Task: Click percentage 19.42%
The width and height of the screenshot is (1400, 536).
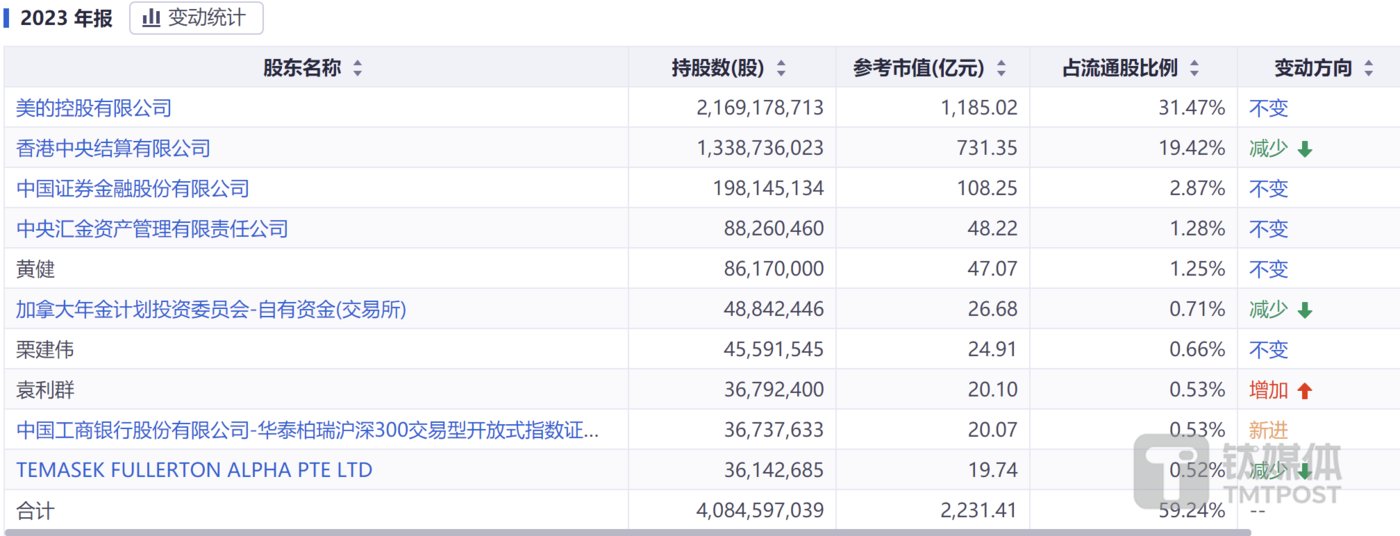Action: pyautogui.click(x=1194, y=148)
